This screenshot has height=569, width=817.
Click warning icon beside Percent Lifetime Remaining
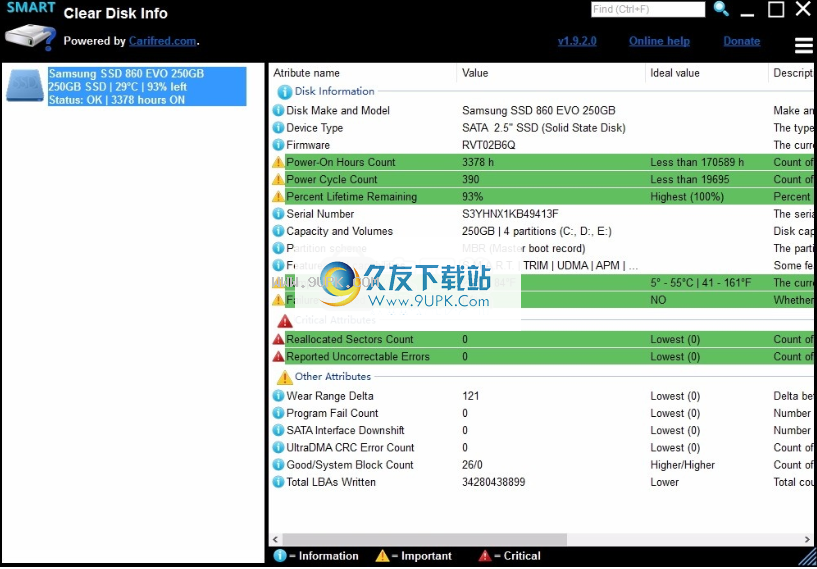pos(278,196)
